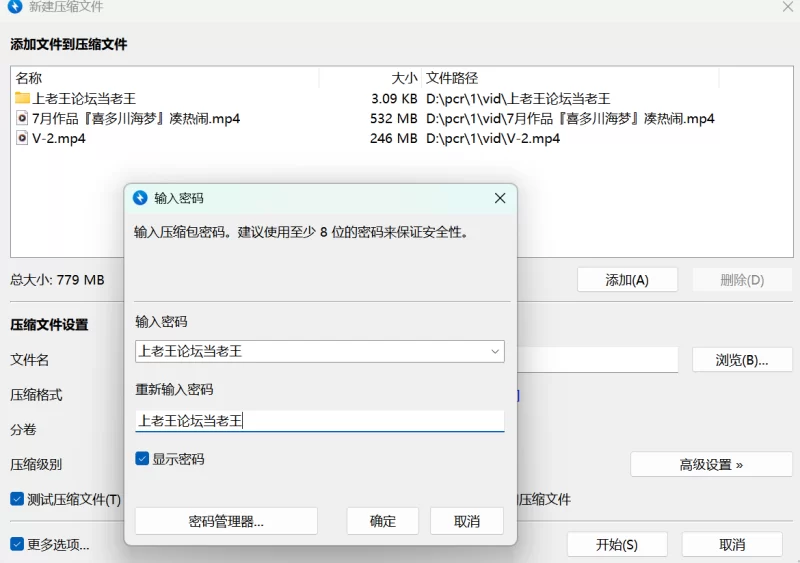Image resolution: width=800 pixels, height=563 pixels.
Task: Click the app icon in 输入密码 dialog title
Action: [140, 198]
